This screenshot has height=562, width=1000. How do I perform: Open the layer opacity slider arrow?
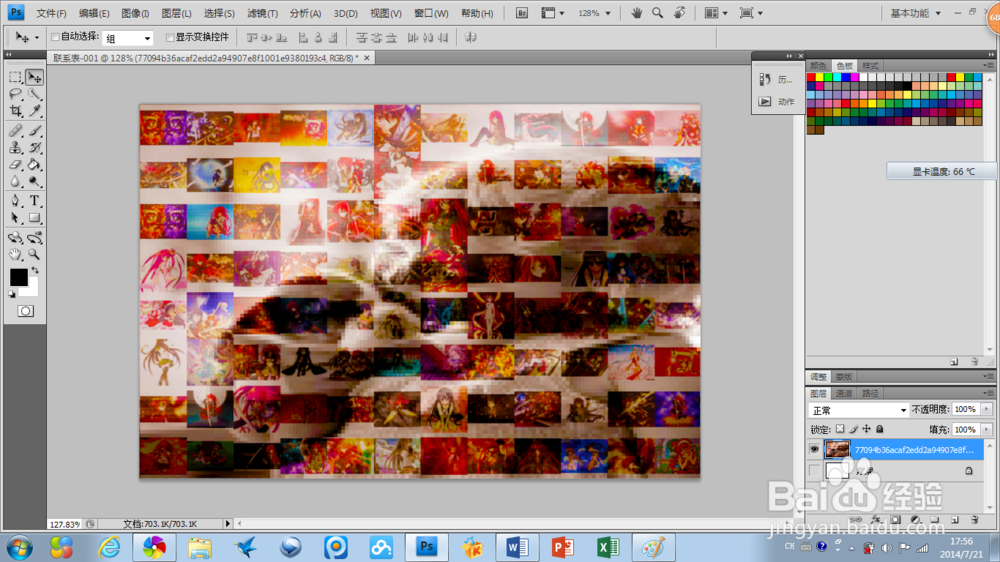pyautogui.click(x=987, y=410)
